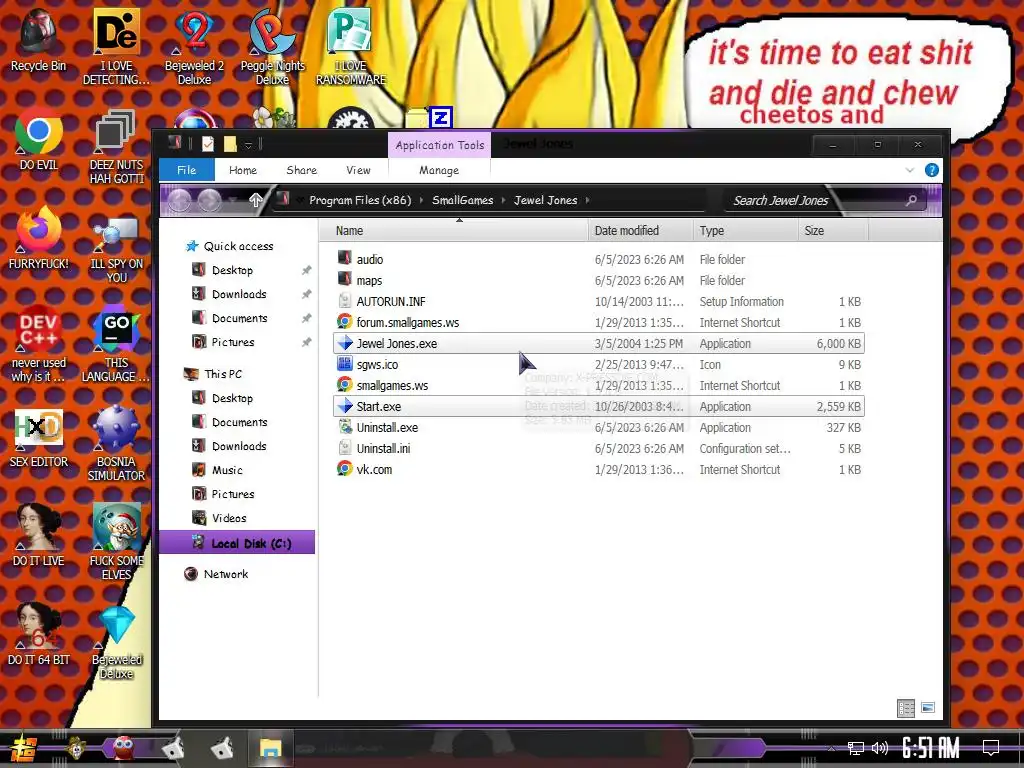Launch Peggle Nights Deluxe desktop shortcut
This screenshot has width=1024, height=768.
272,46
